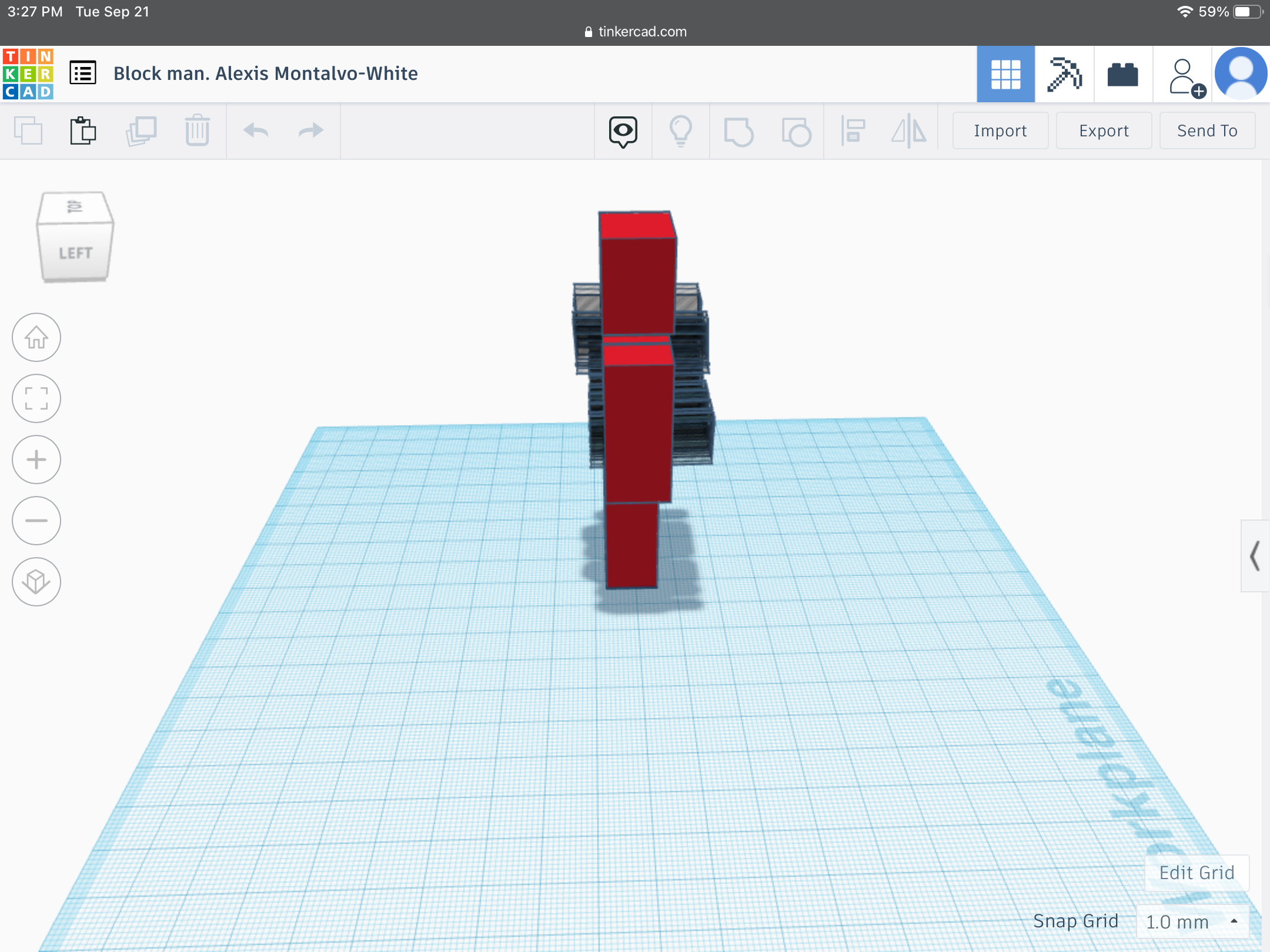Click the Ungroup shapes icon
This screenshot has height=952, width=1270.
pyautogui.click(x=796, y=131)
